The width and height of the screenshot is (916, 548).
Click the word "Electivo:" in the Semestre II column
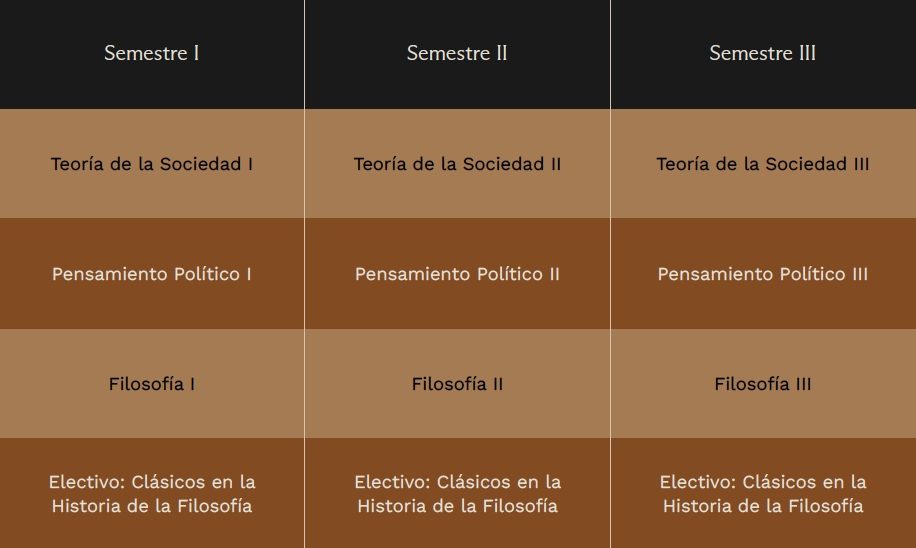393,482
